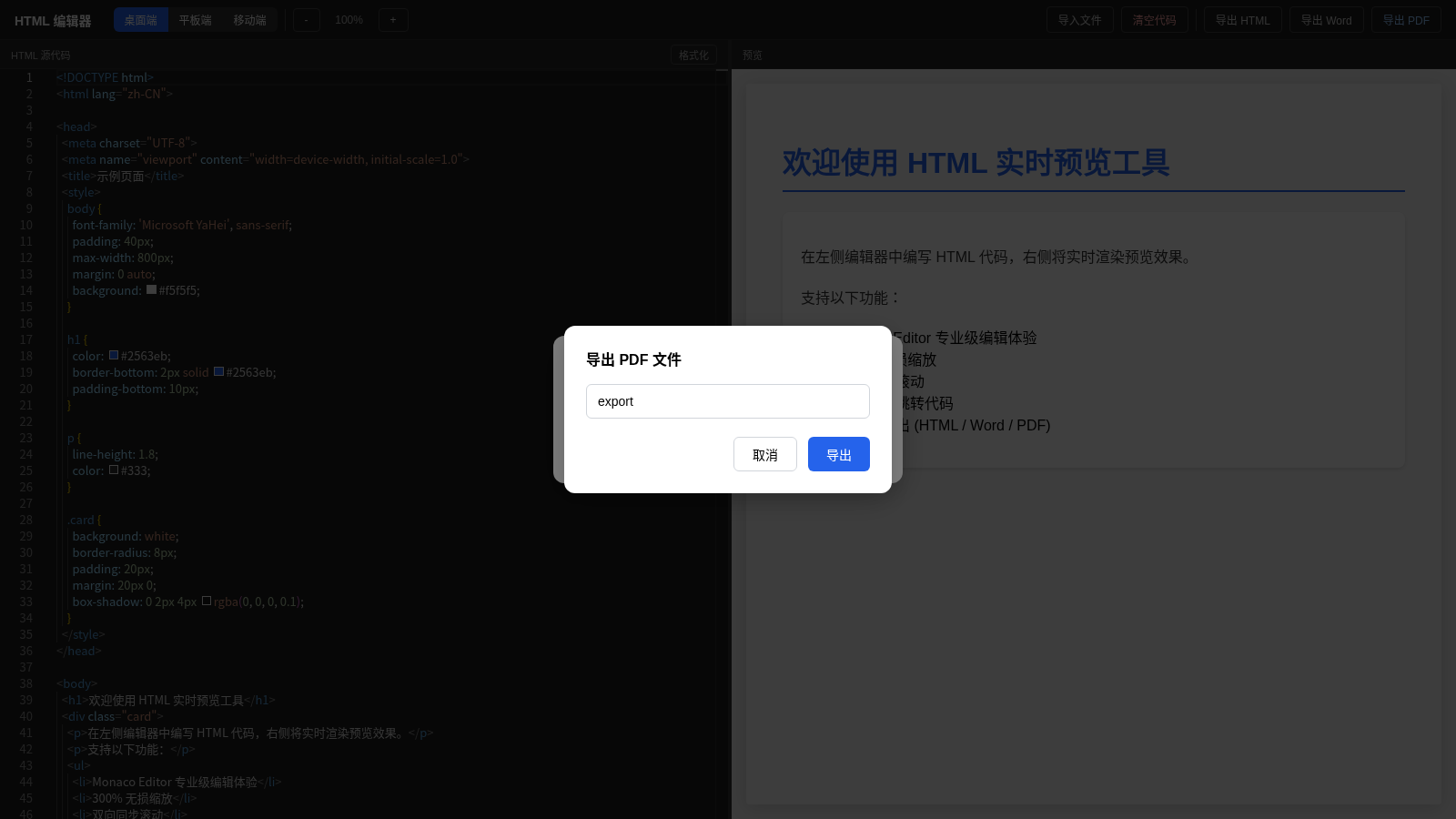Viewport: 1456px width, 819px height.
Task: Click the Monaco Editor list item code line
Action: (x=177, y=782)
